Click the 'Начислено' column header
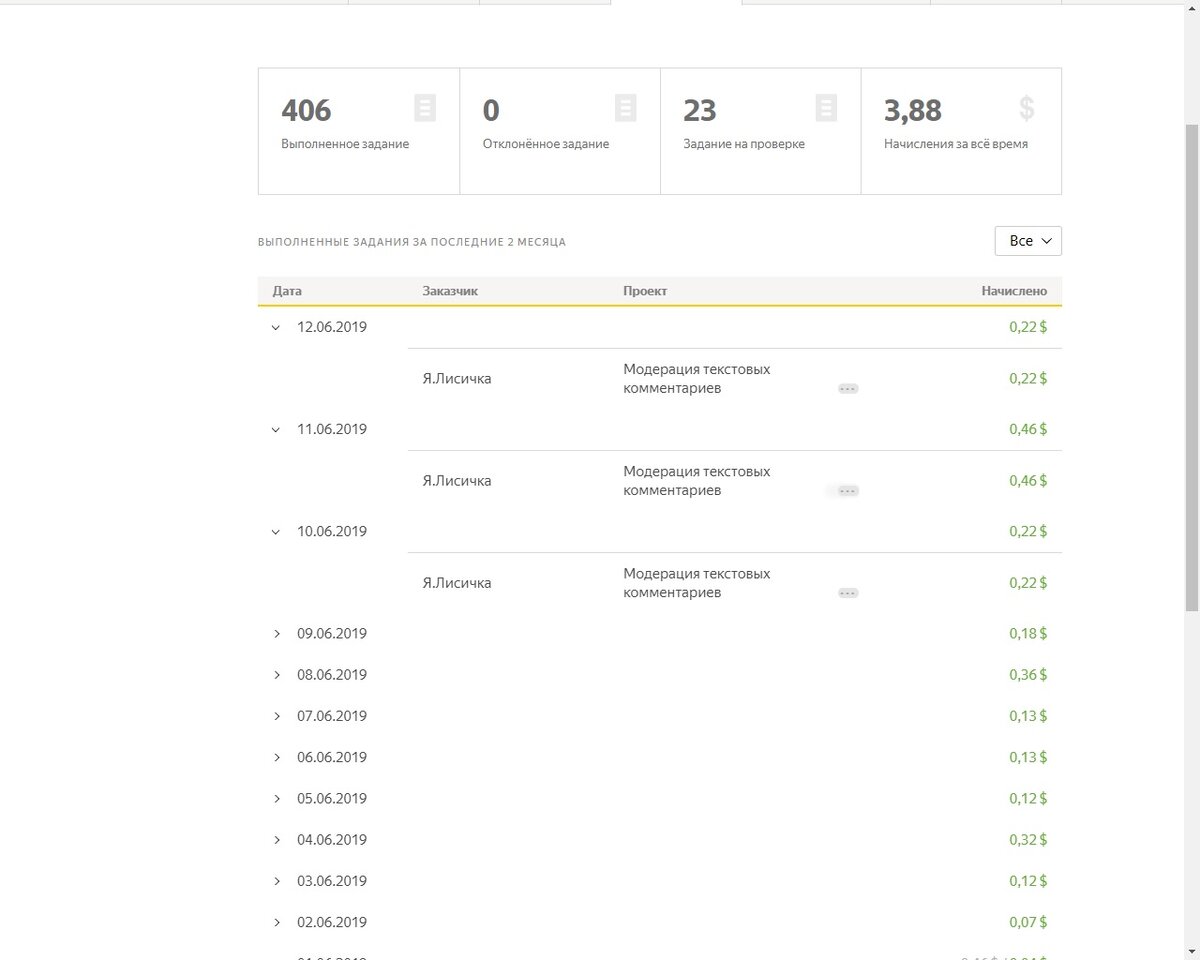 point(1014,291)
